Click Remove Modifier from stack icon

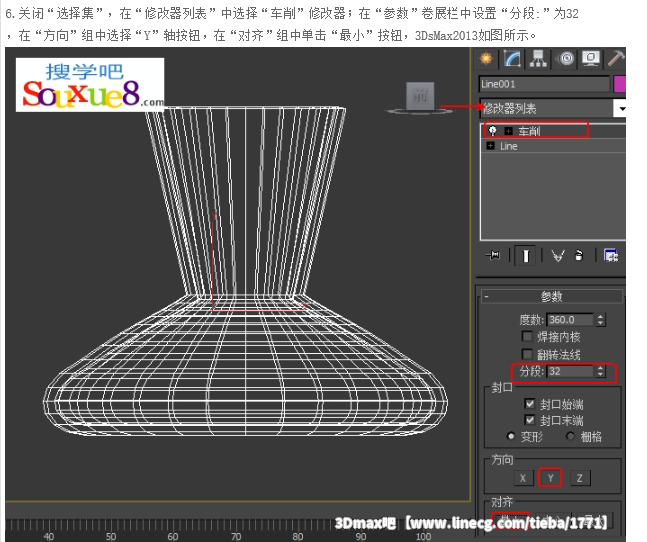point(579,256)
